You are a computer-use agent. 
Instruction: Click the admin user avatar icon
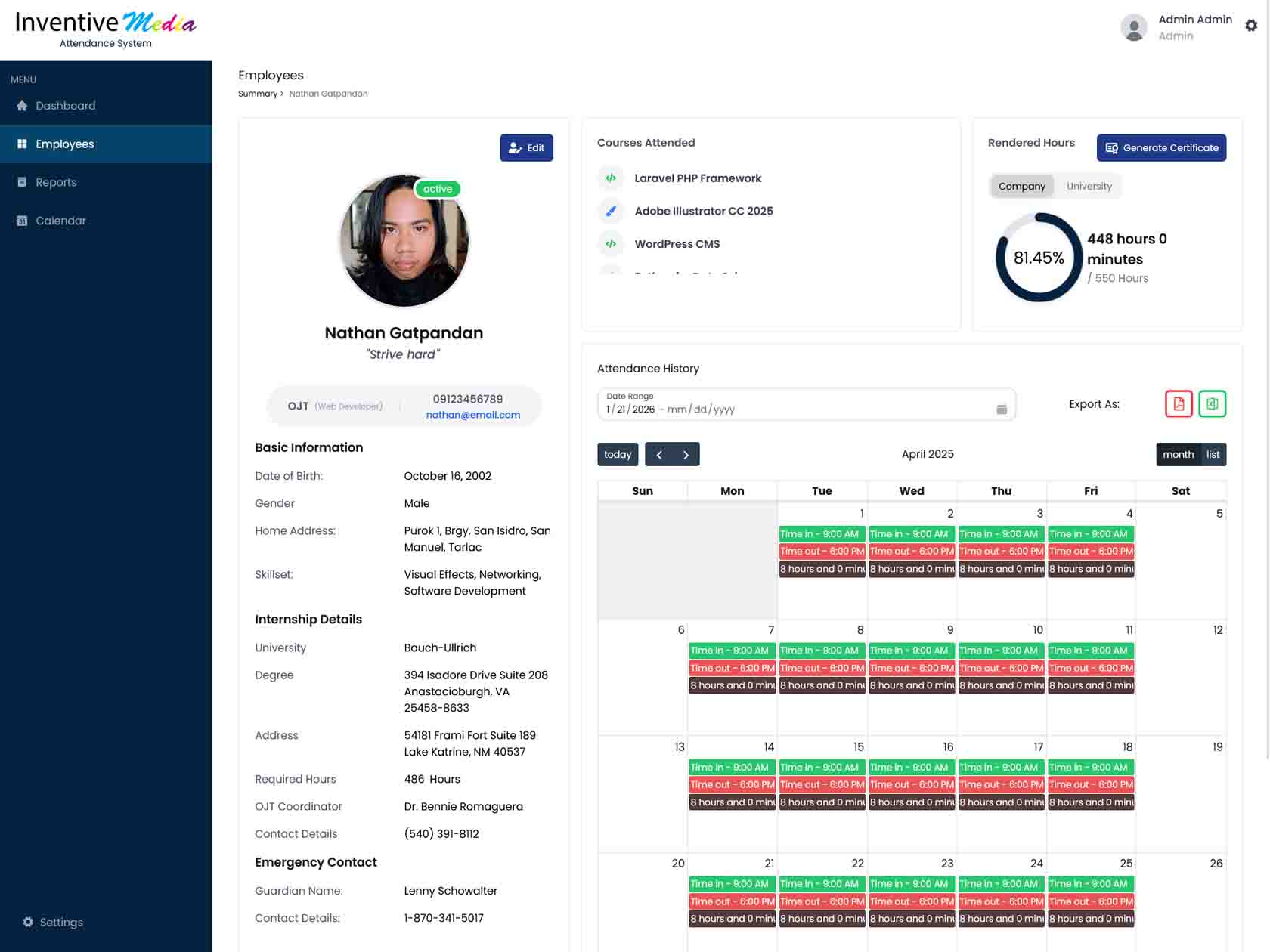click(1133, 28)
